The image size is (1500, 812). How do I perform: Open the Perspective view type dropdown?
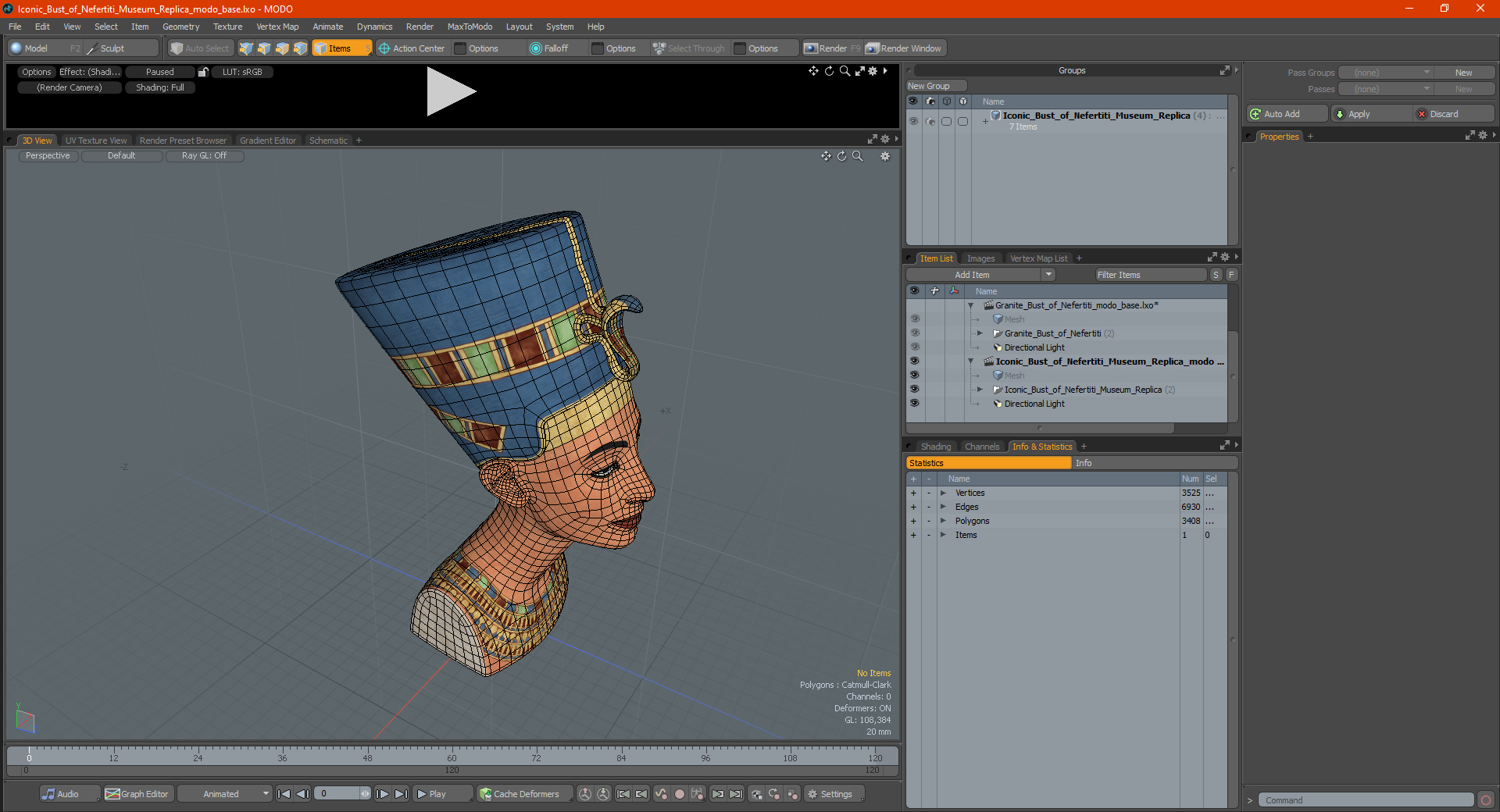pyautogui.click(x=48, y=156)
